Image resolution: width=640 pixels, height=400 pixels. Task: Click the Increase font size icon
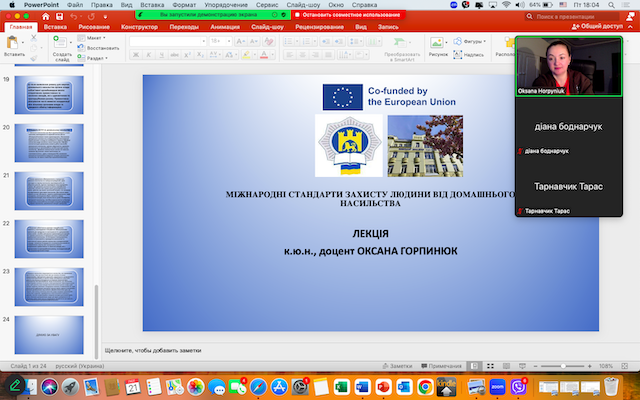point(240,41)
